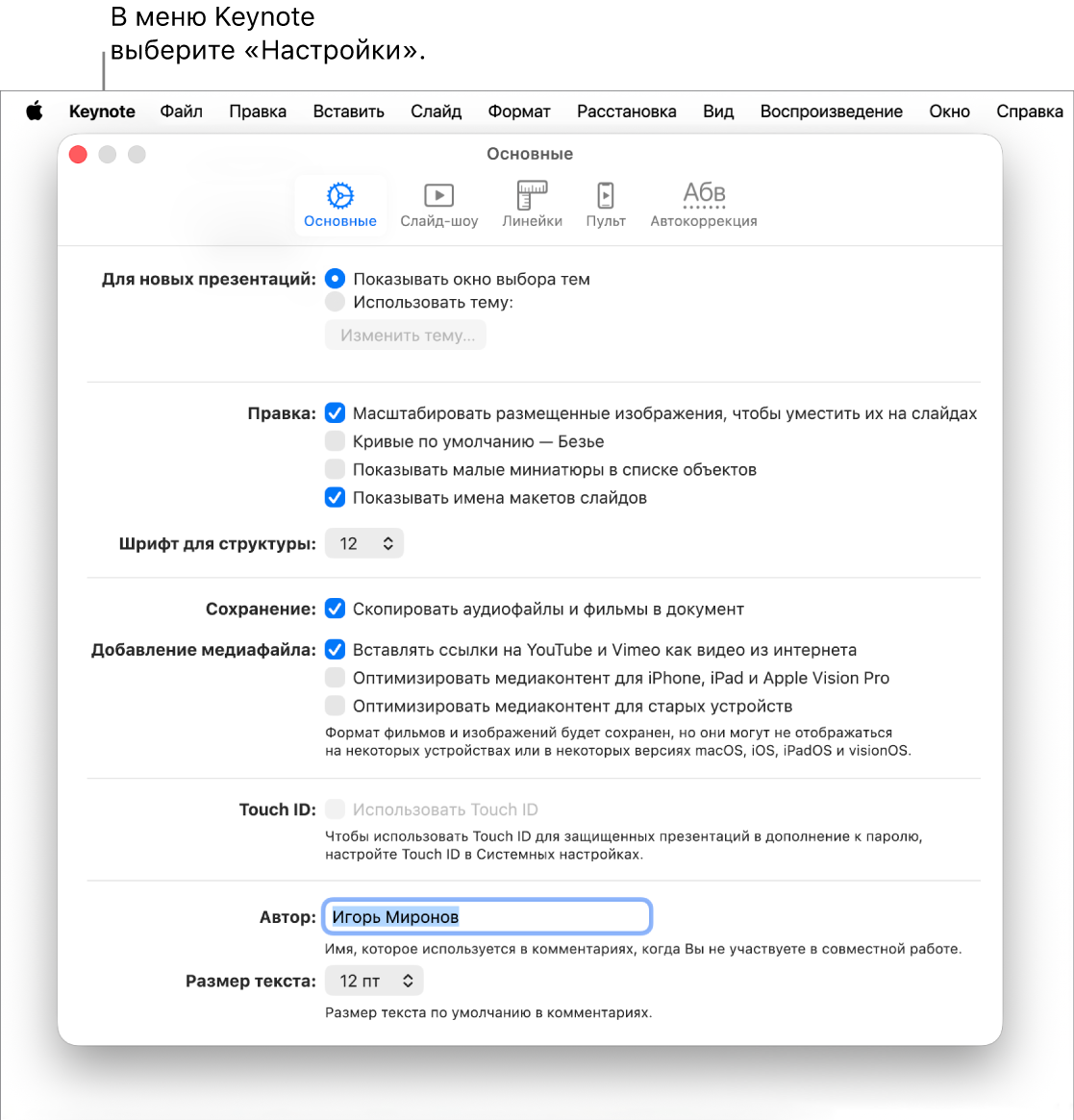The image size is (1074, 1120).
Task: Open the Окно menu
Action: pyautogui.click(x=949, y=112)
